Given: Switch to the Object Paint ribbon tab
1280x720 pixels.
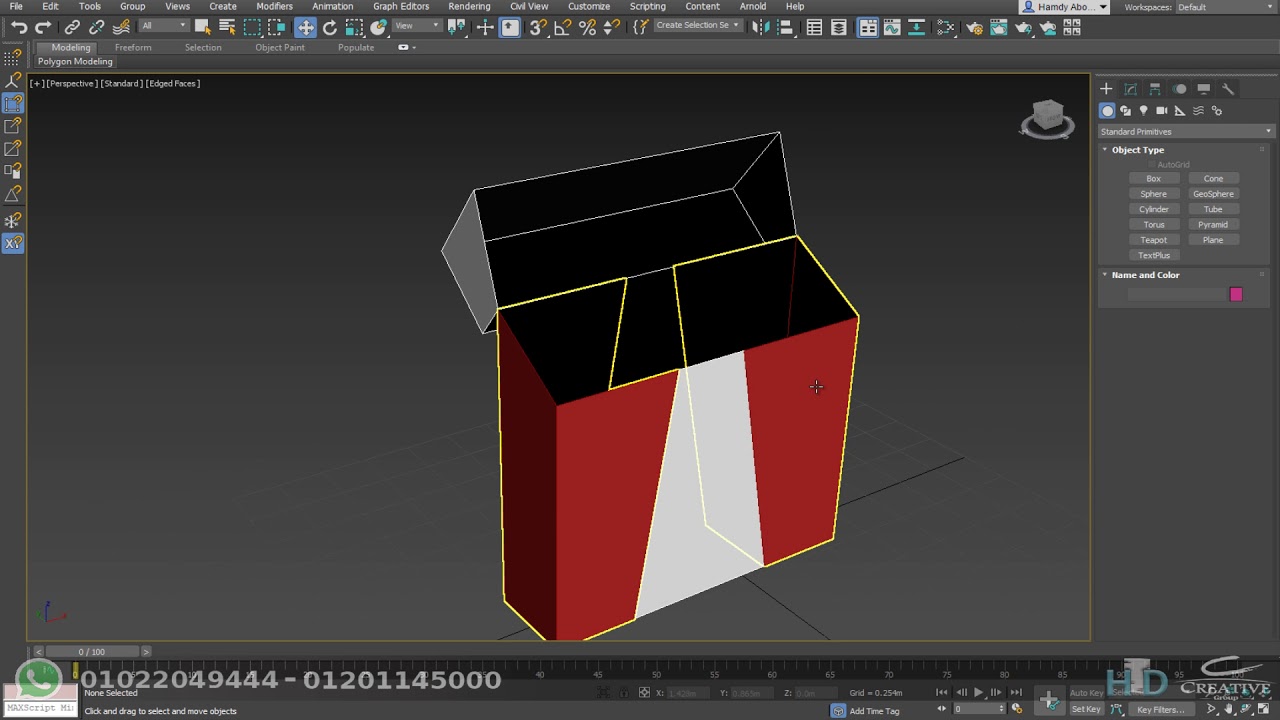Looking at the screenshot, I should (280, 47).
